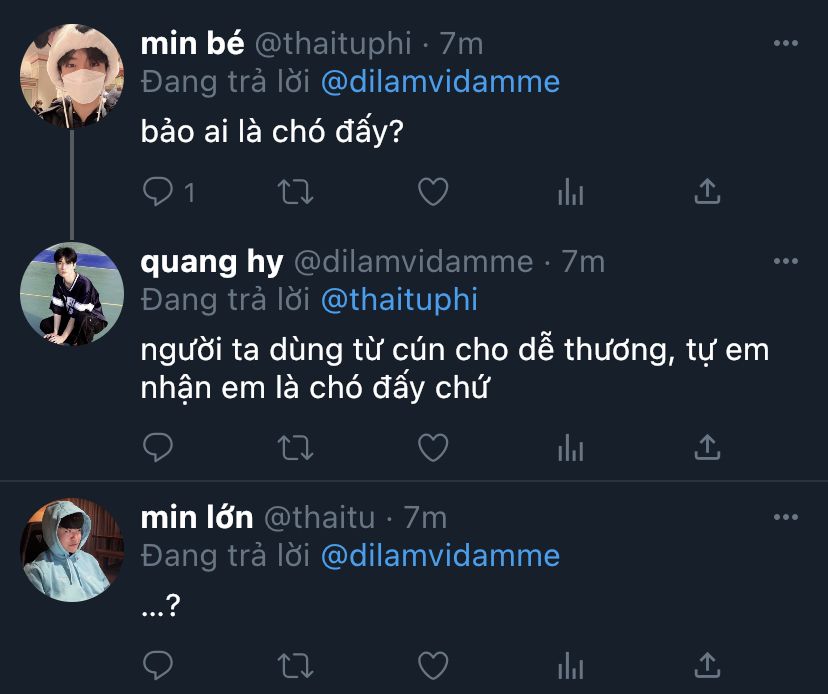Screen dimensions: 828x694
Task: Retweet quang hy's tweet
Action: [x=294, y=447]
